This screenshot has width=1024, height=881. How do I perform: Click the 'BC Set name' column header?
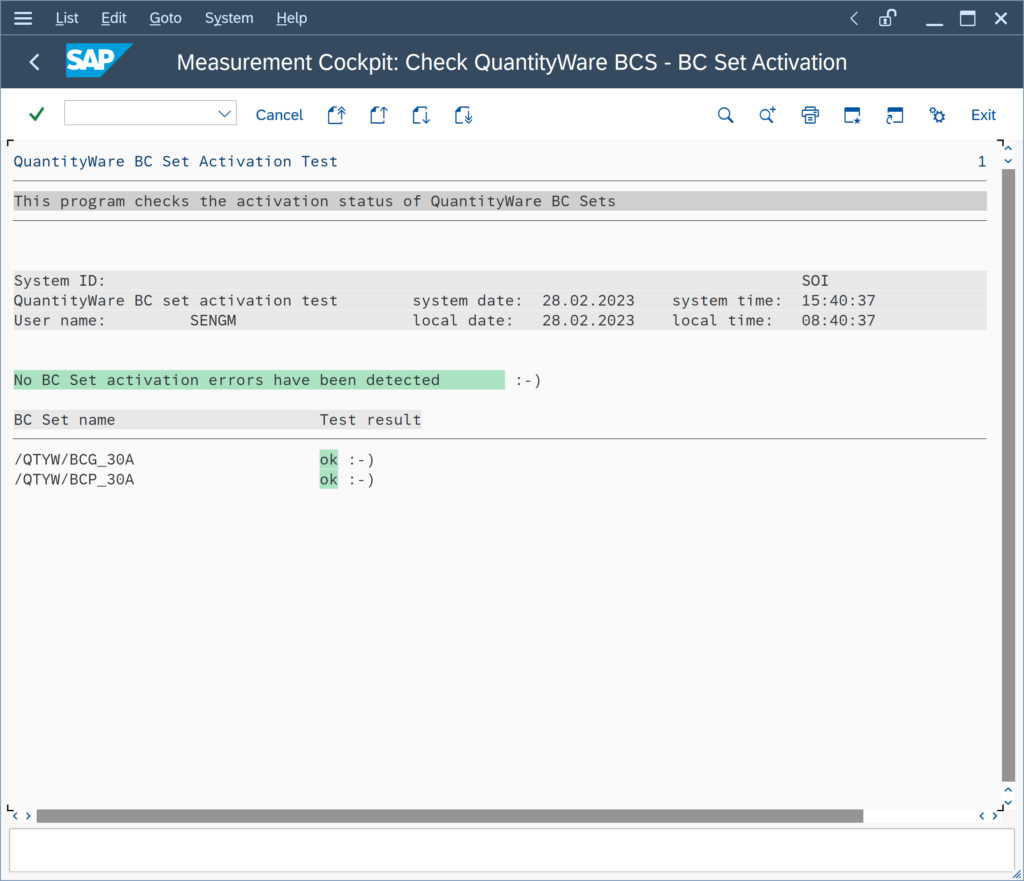pos(65,420)
